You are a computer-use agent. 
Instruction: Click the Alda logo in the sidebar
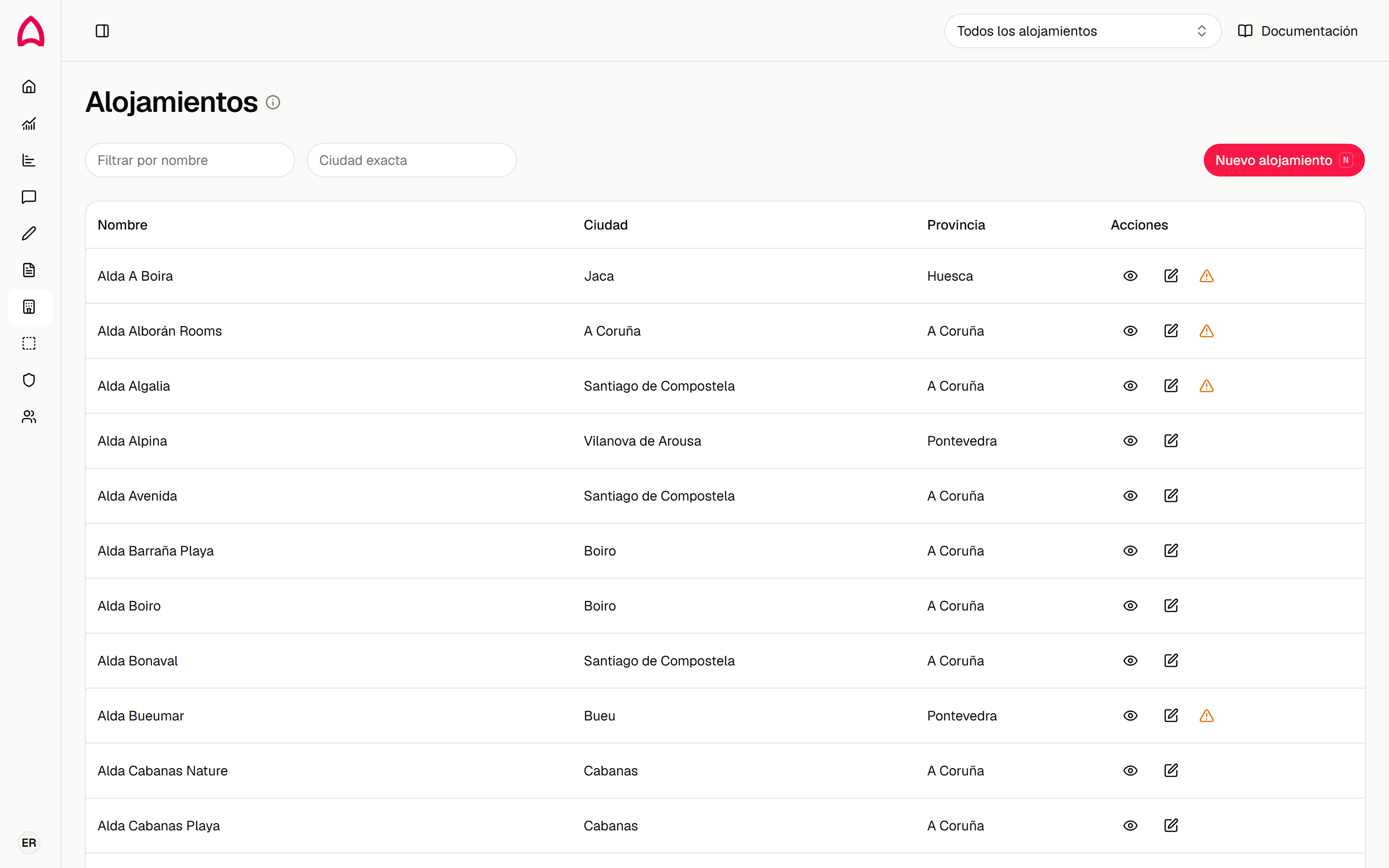point(30,30)
